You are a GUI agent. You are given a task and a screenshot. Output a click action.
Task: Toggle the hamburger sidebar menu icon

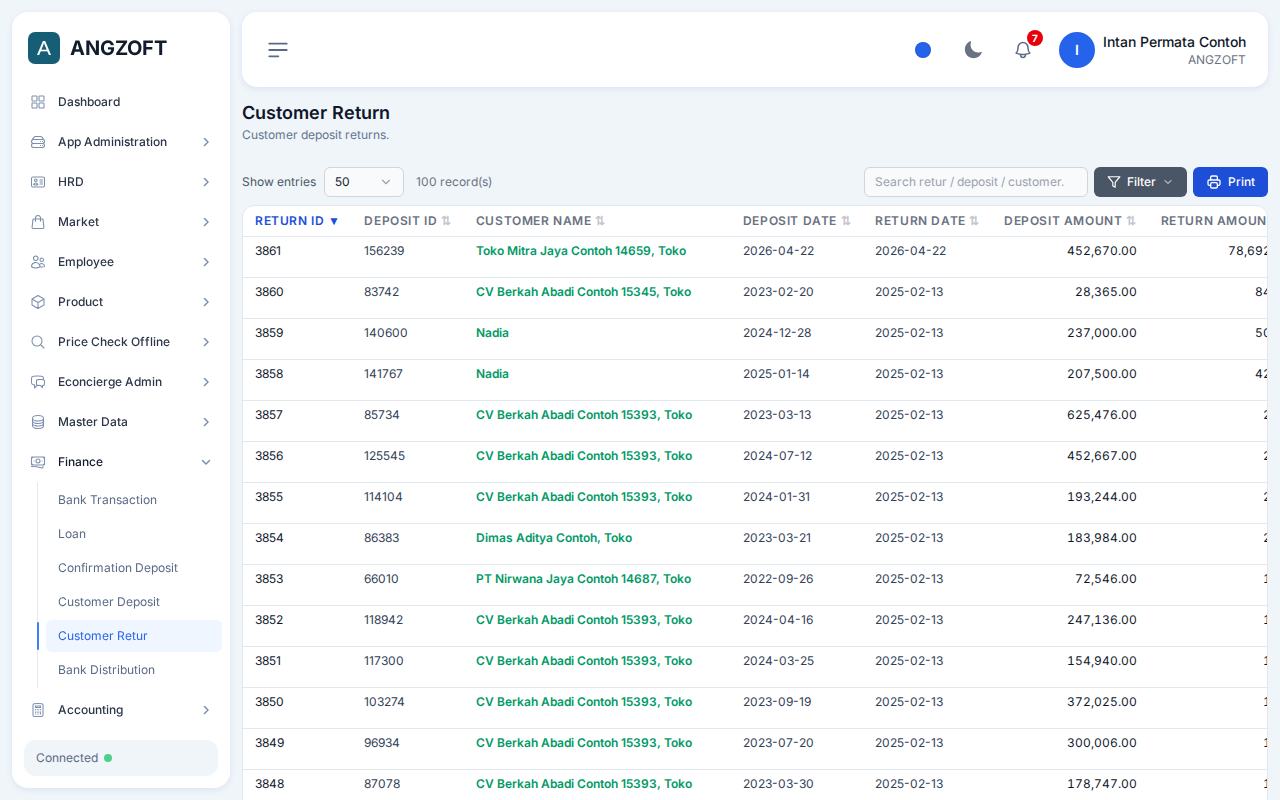(x=278, y=50)
